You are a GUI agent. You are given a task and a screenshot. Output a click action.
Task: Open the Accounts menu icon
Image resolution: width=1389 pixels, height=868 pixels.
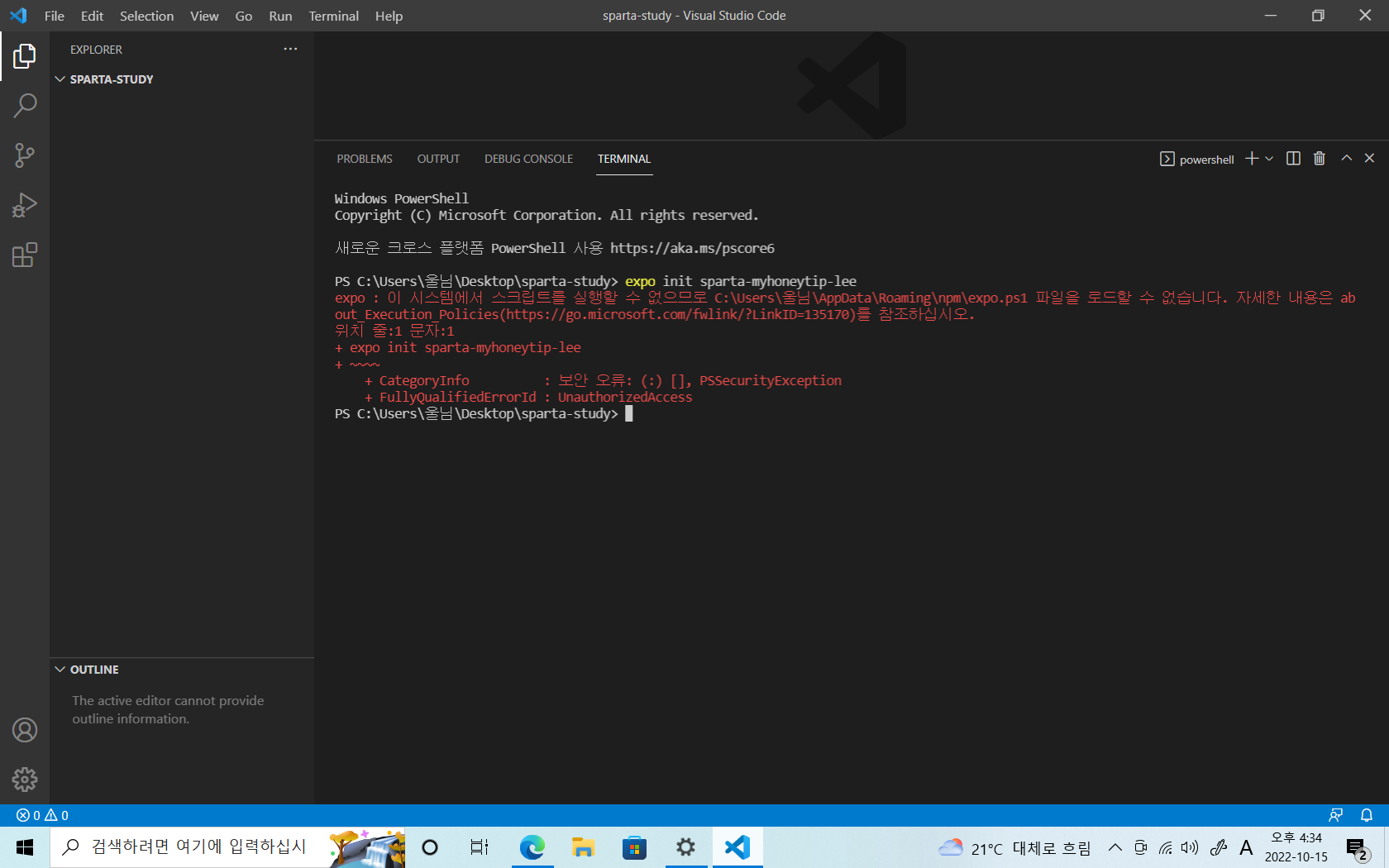(x=25, y=730)
